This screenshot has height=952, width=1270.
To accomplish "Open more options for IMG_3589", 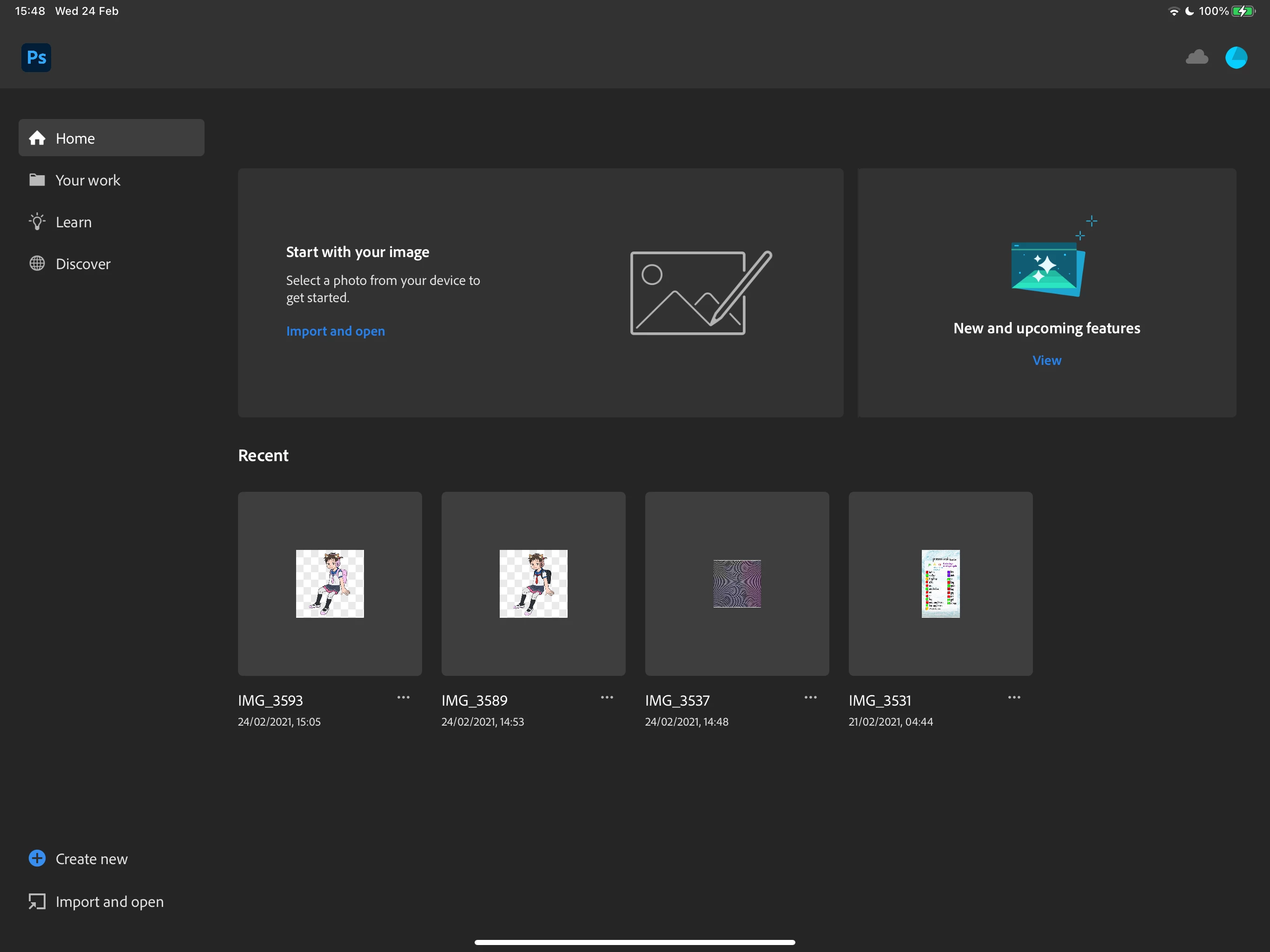I will pos(607,698).
